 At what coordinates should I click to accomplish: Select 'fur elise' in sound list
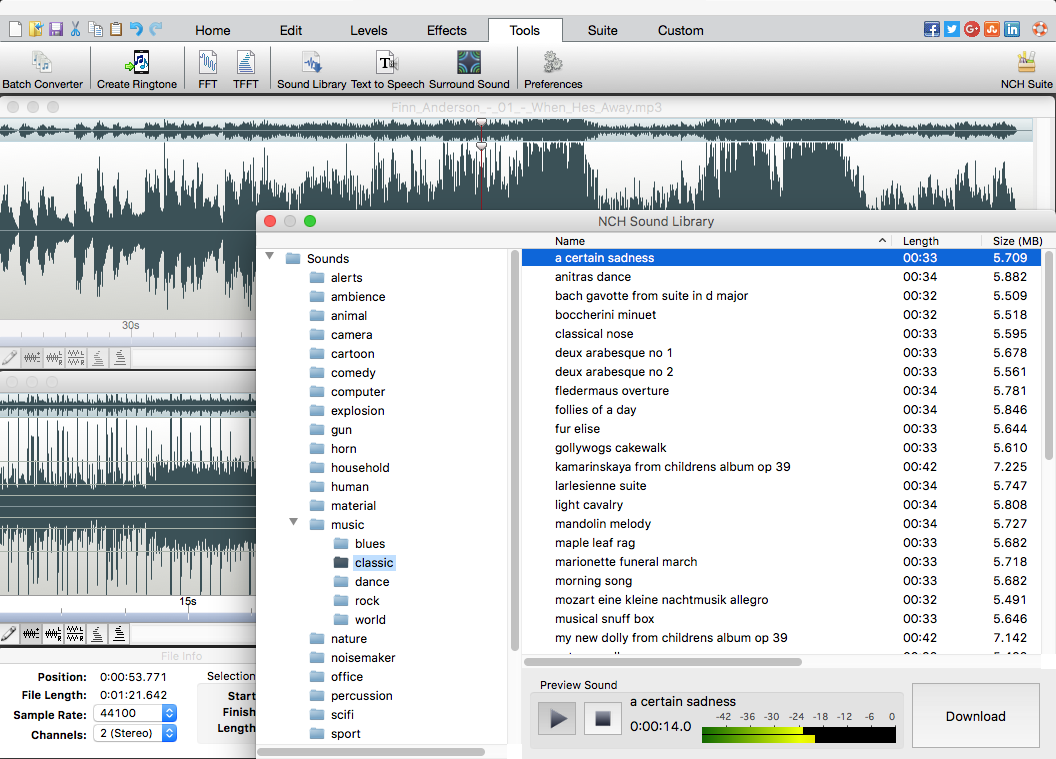[782, 428]
